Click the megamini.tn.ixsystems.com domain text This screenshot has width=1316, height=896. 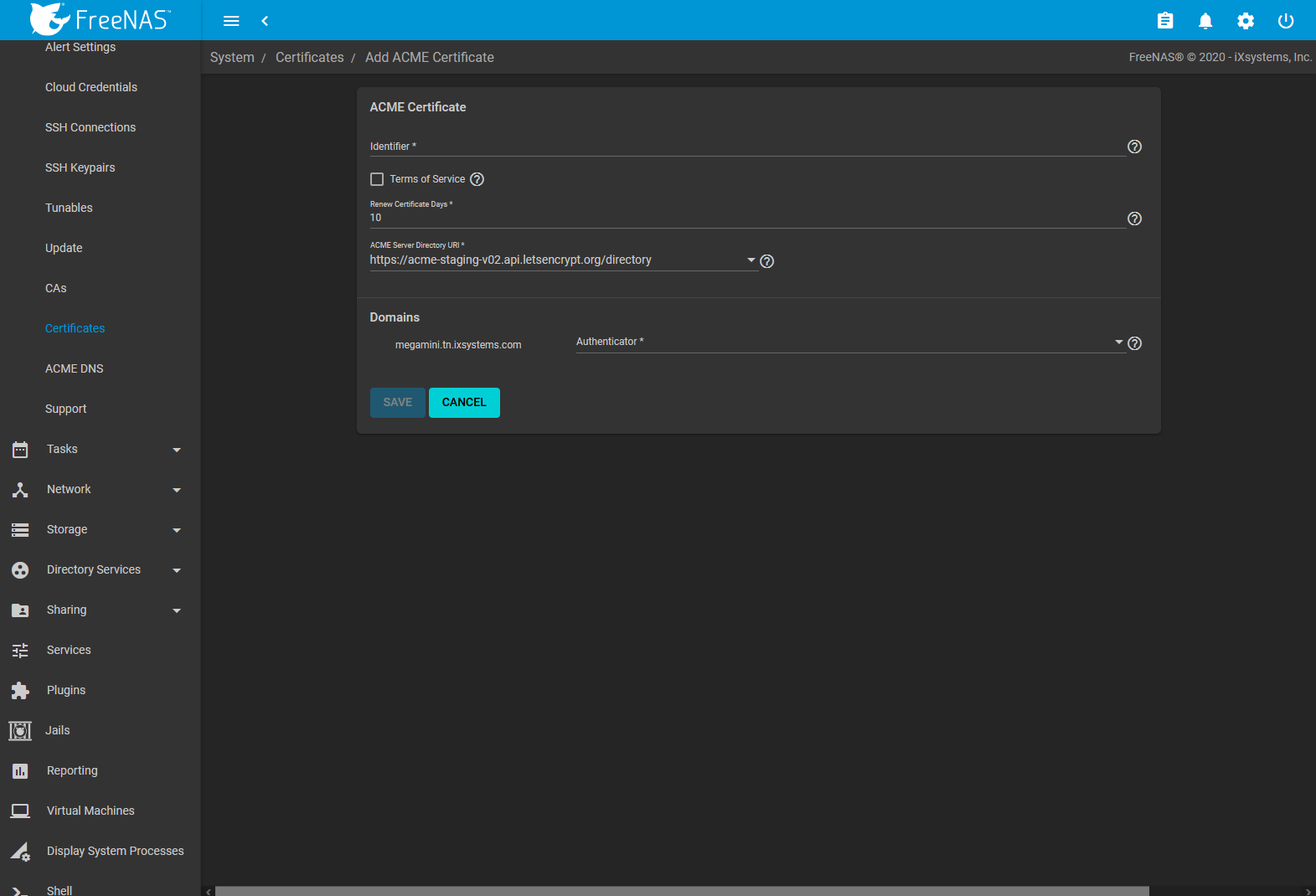tap(458, 345)
